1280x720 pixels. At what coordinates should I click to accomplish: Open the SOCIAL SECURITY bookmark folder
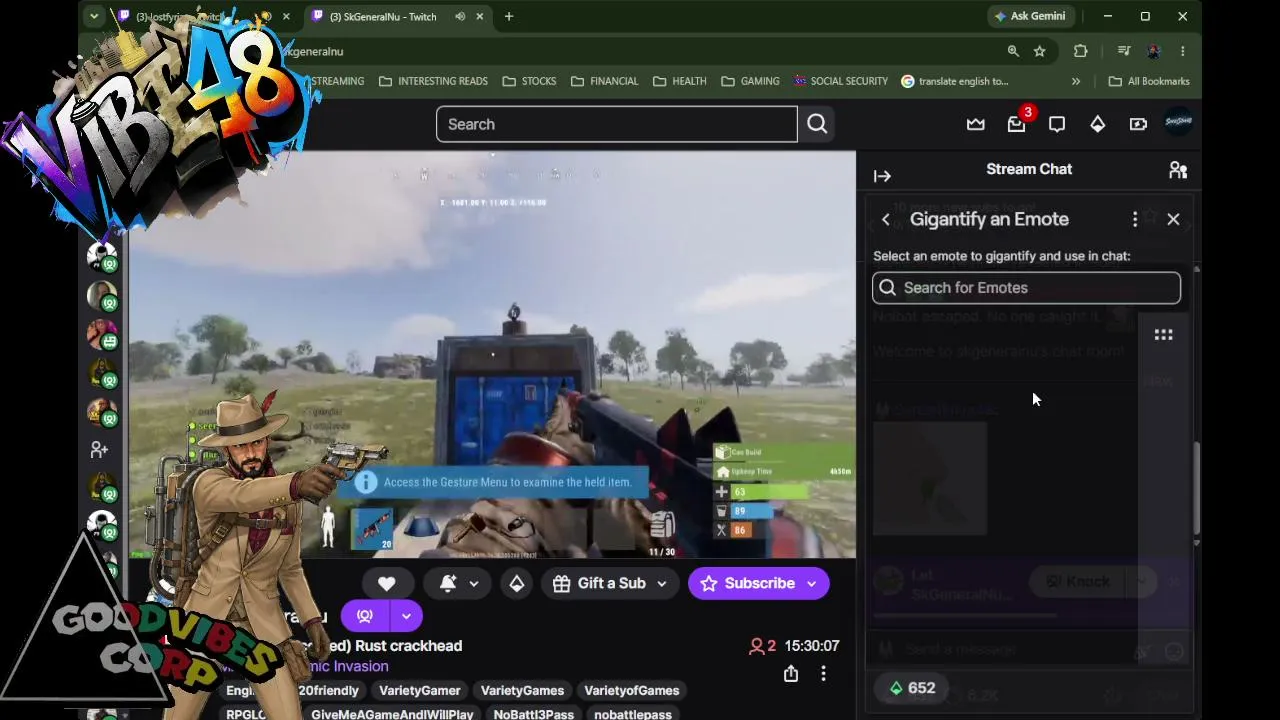840,81
